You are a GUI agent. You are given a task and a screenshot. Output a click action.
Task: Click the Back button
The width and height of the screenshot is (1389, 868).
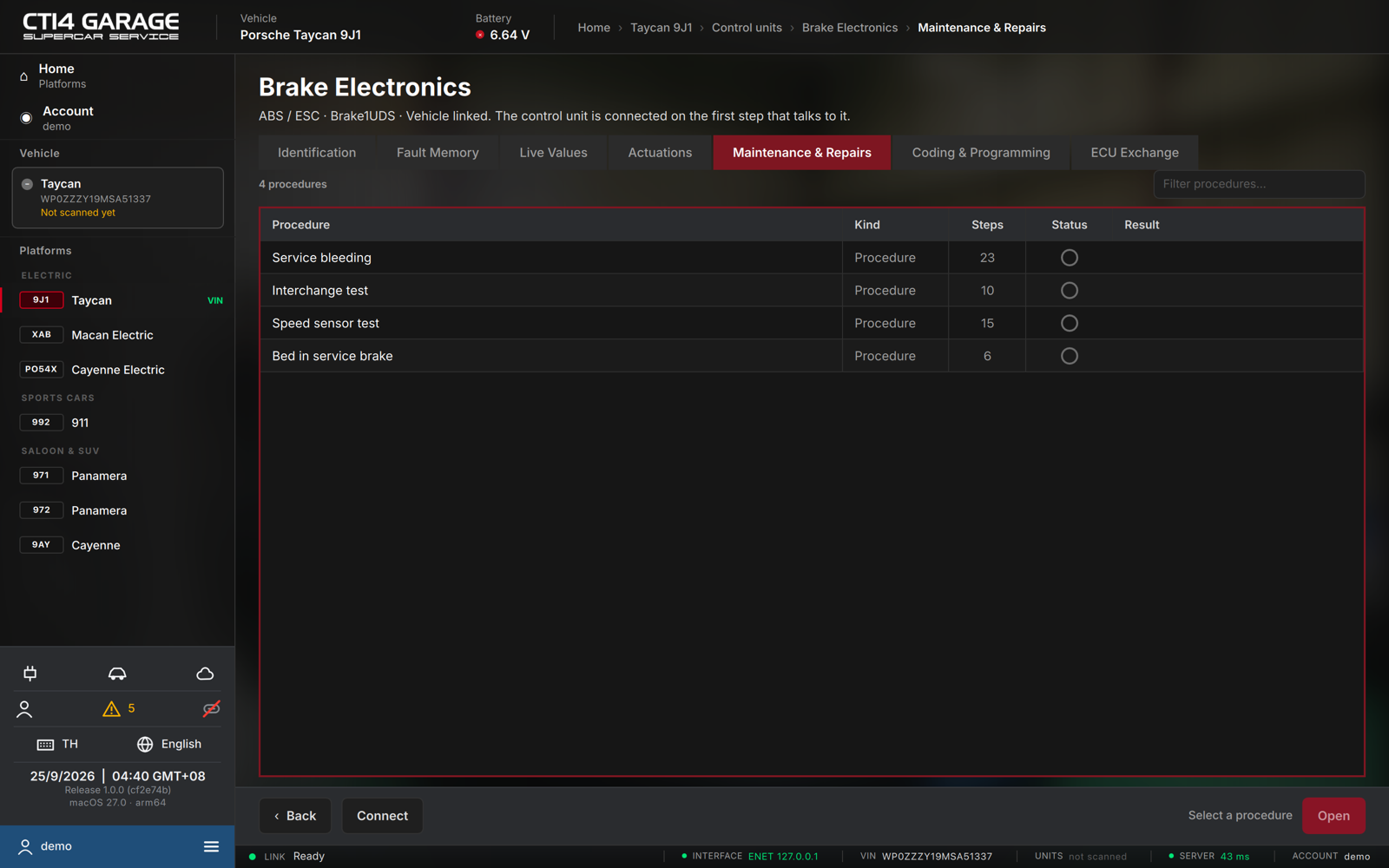(x=295, y=816)
